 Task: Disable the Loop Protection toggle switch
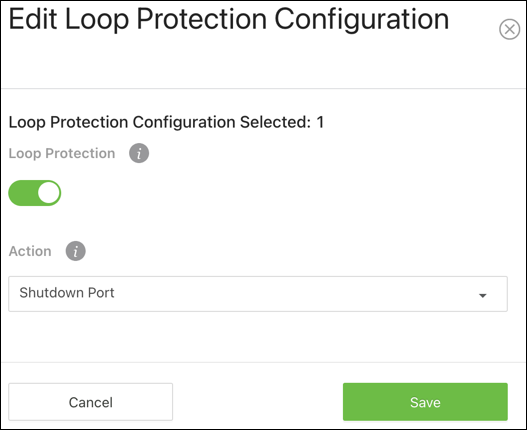35,193
